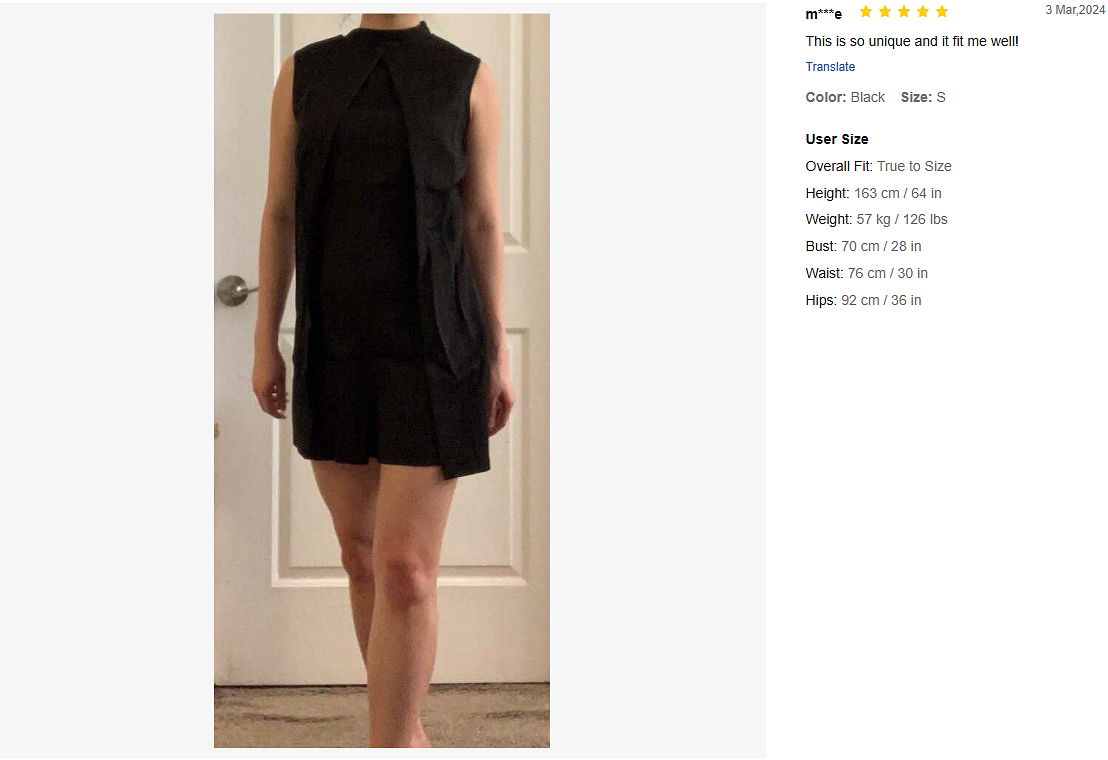Open the customer review photo
1108x760 pixels.
pyautogui.click(x=382, y=380)
